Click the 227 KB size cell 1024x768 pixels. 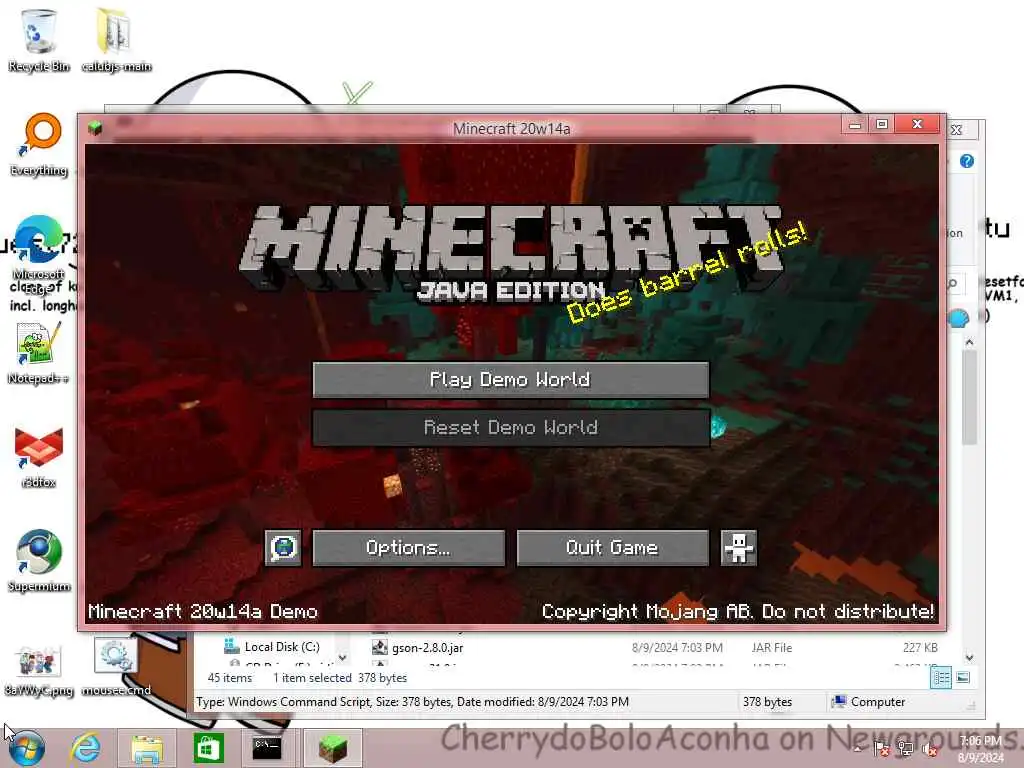point(920,648)
